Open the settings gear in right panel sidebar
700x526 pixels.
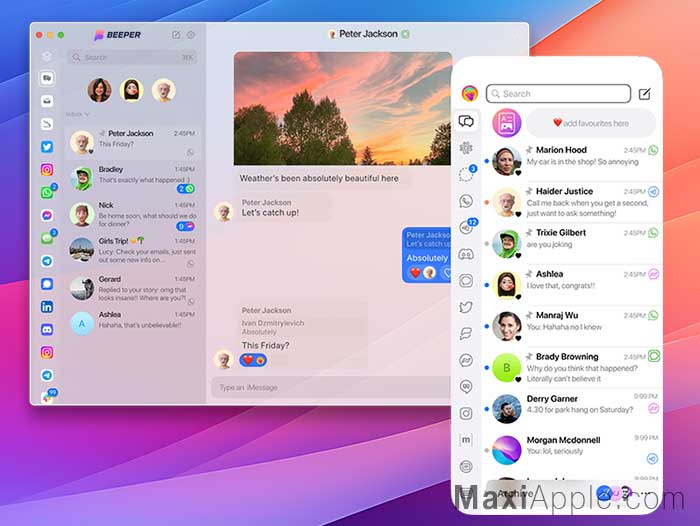point(466,148)
